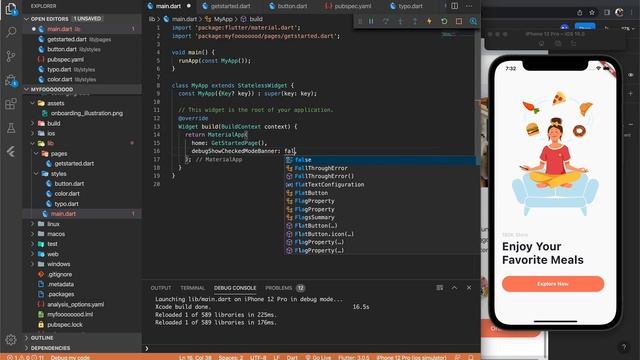Bookmark page star icon in browser window

pyautogui.click(x=592, y=13)
